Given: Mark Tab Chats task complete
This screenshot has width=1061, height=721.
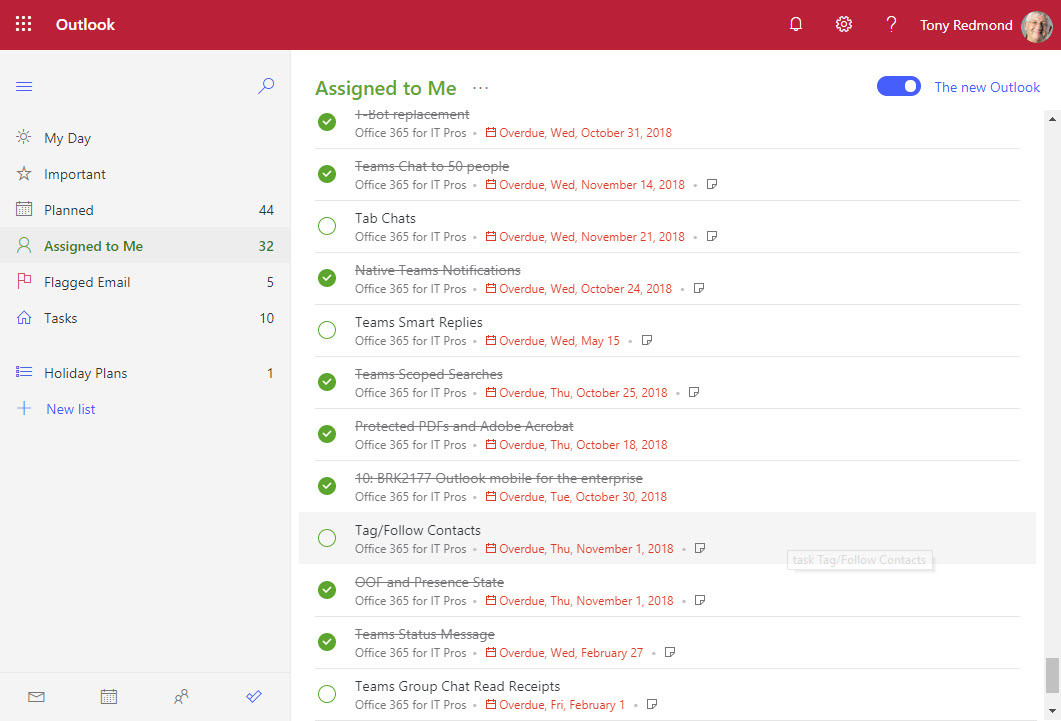Looking at the screenshot, I should coord(327,226).
